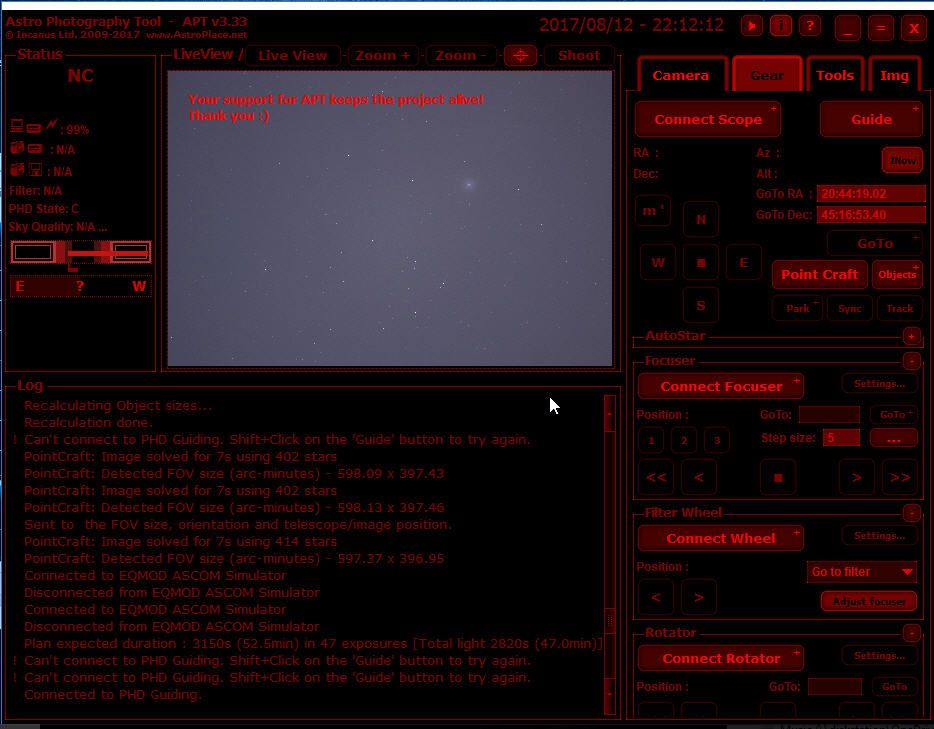934x729 pixels.
Task: Click the Point Craft button
Action: click(819, 274)
